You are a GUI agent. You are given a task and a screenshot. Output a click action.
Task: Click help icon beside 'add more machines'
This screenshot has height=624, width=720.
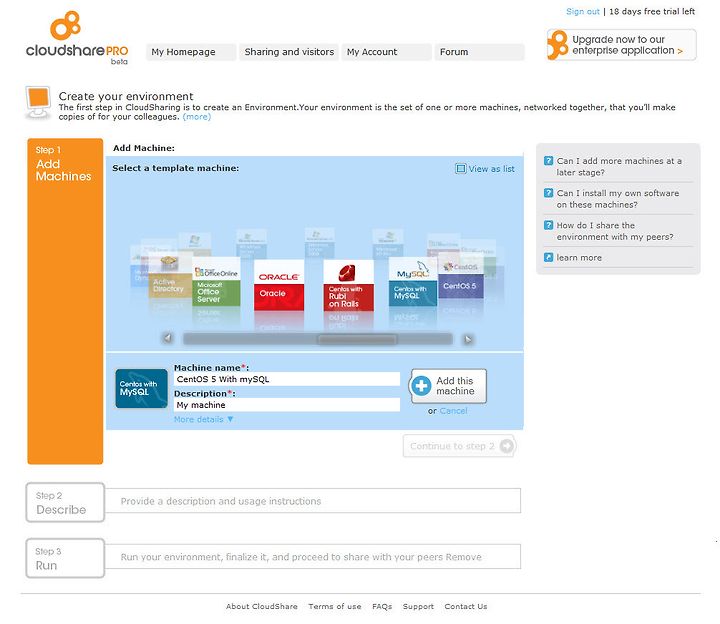(x=548, y=161)
